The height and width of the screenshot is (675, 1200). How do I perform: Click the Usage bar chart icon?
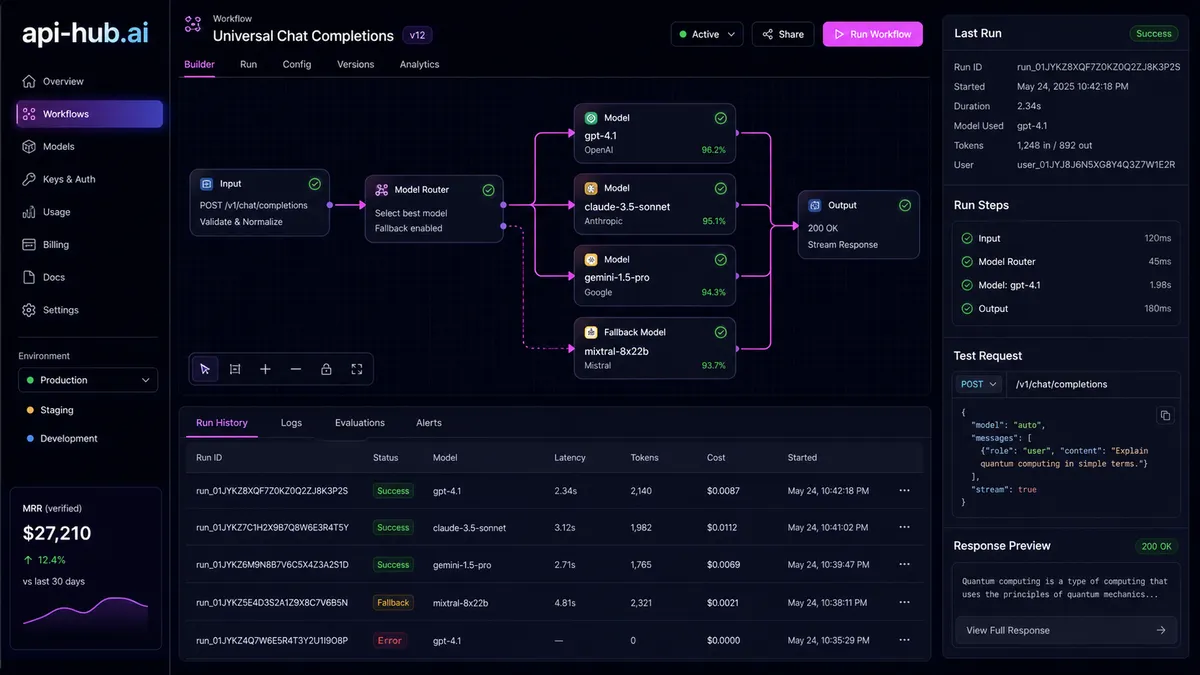point(29,212)
